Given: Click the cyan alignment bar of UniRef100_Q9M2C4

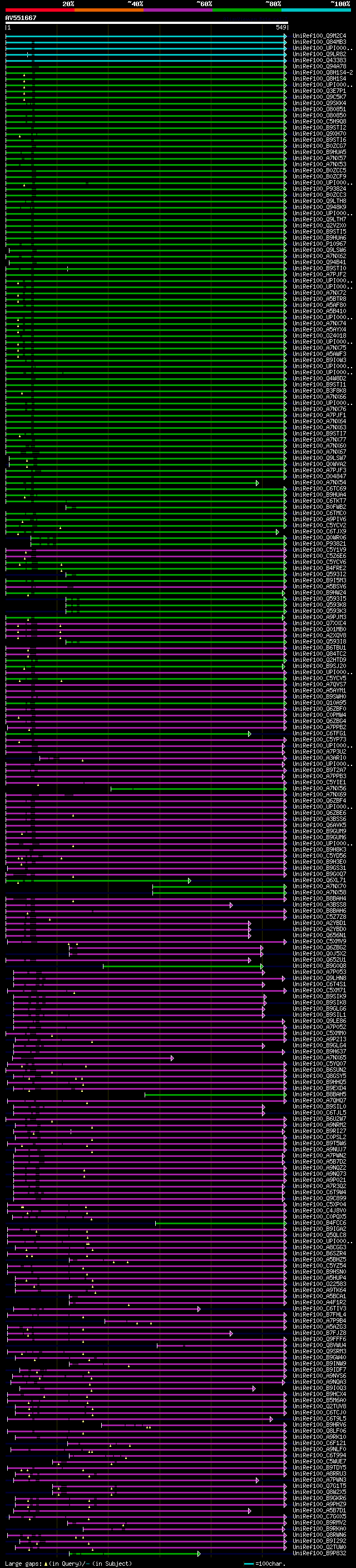Looking at the screenshot, I should [146, 36].
